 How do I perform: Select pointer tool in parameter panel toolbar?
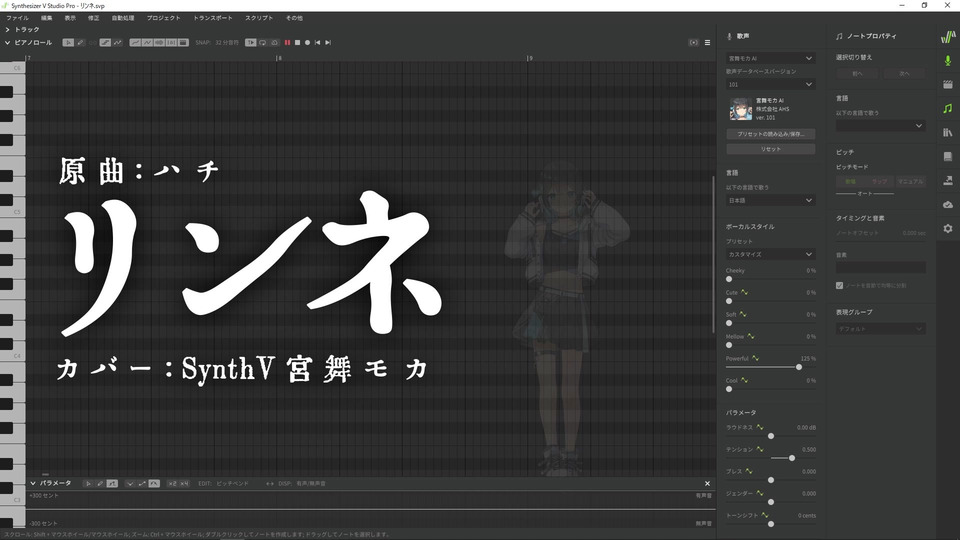pyautogui.click(x=88, y=484)
